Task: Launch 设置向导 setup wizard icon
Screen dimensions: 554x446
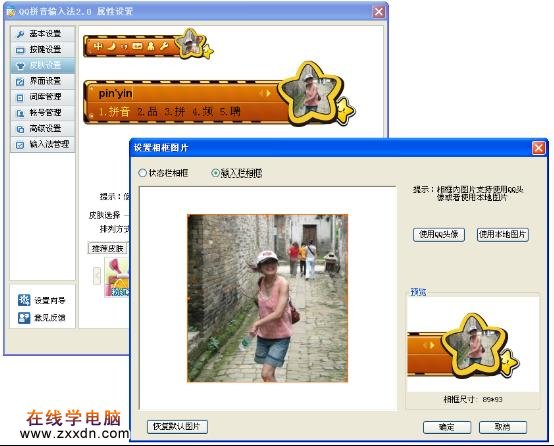Action: [x=24, y=300]
